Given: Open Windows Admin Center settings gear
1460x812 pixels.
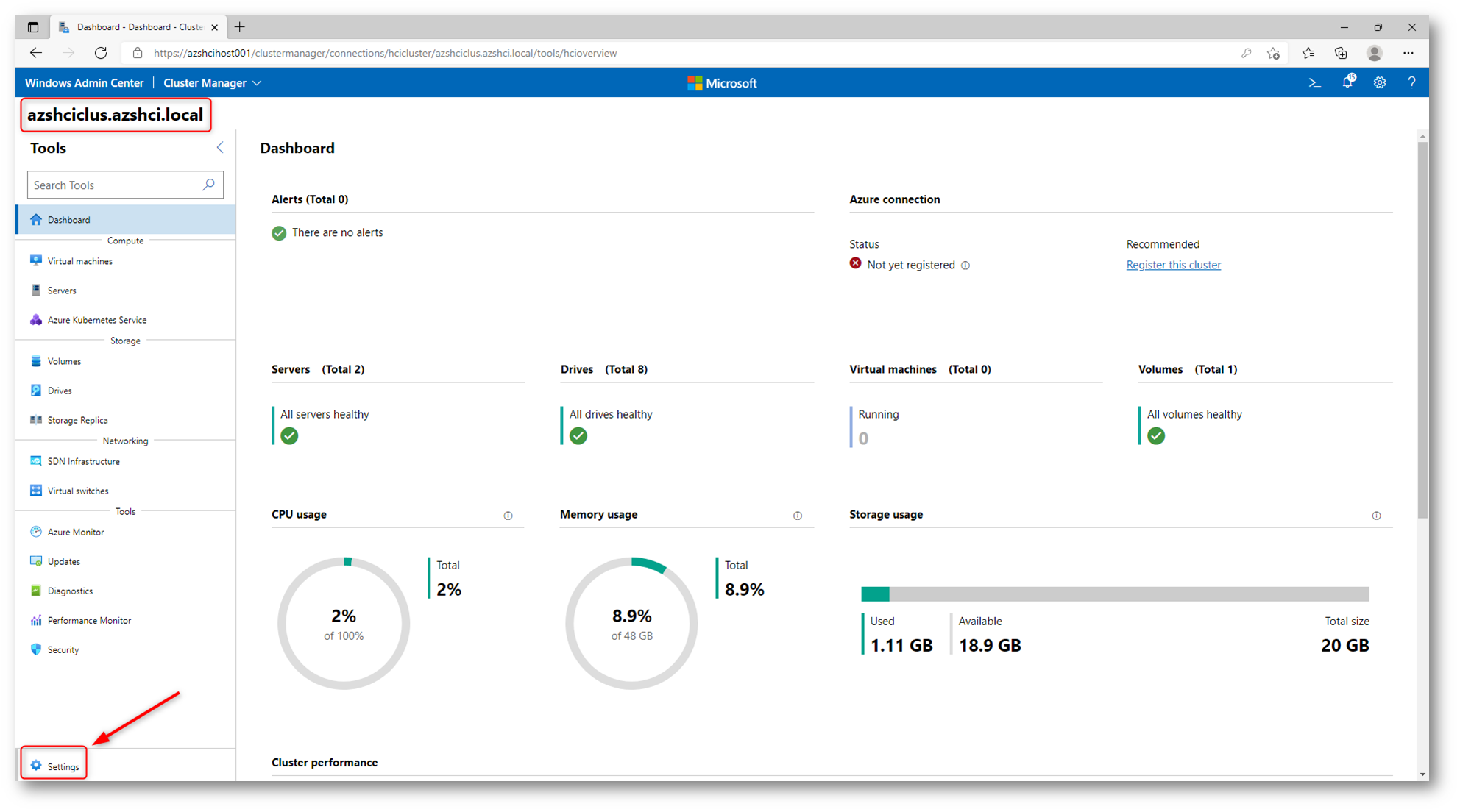Looking at the screenshot, I should (1380, 83).
